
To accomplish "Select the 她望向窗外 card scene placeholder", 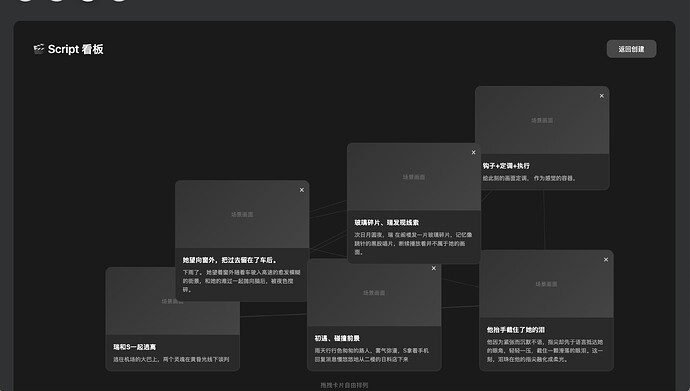I will point(242,214).
